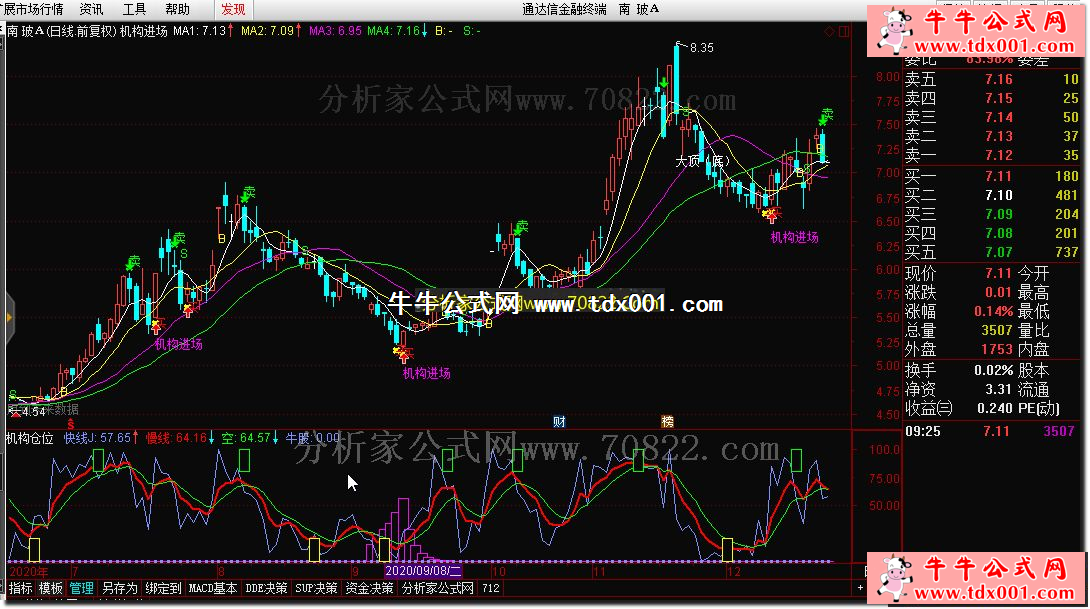Click the 买三 price 7.09
The image size is (1090, 609).
[998, 214]
